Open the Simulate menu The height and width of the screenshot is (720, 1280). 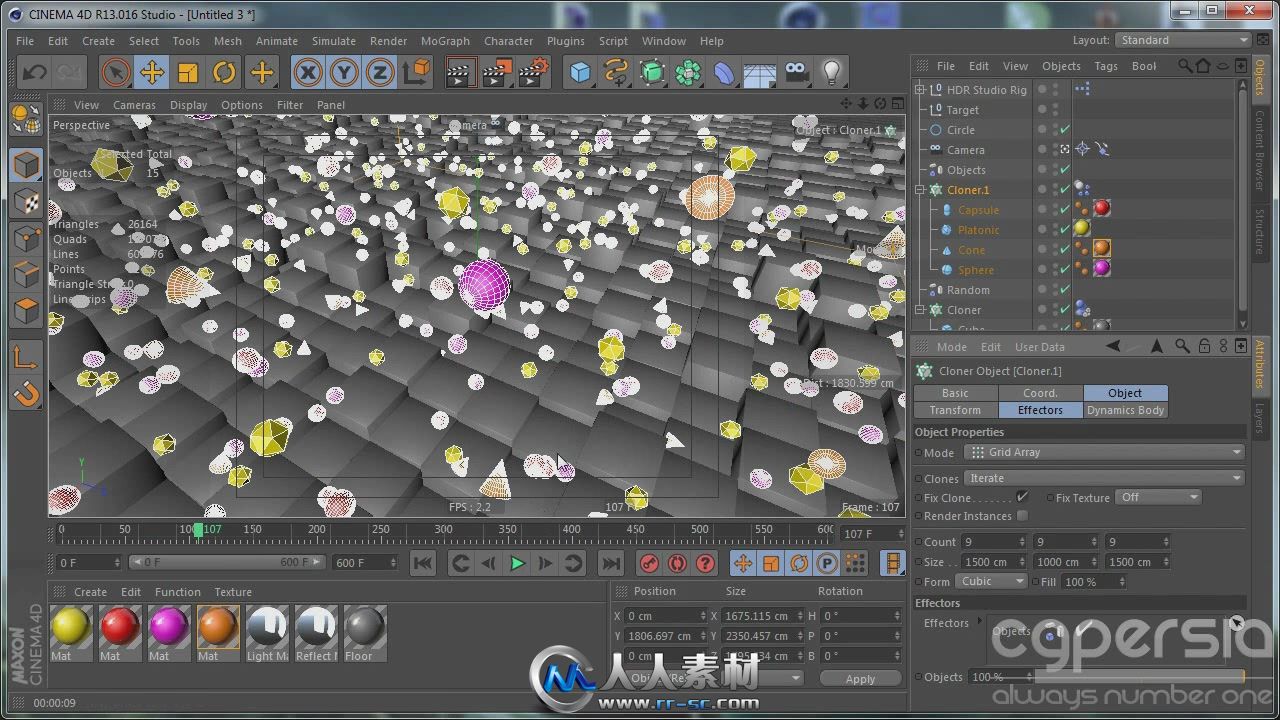pos(334,41)
